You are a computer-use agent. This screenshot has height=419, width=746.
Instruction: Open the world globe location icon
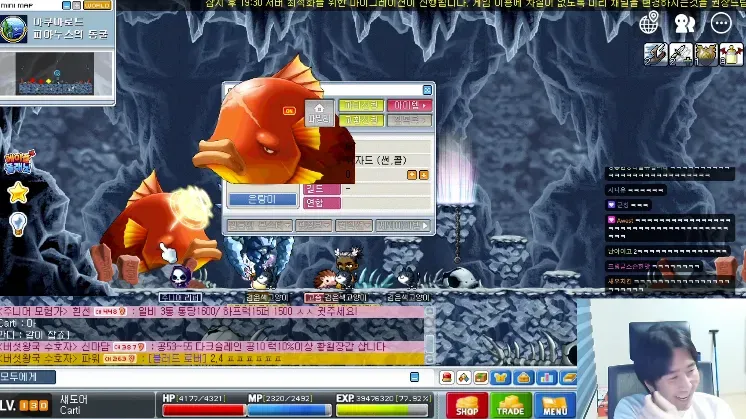point(649,22)
